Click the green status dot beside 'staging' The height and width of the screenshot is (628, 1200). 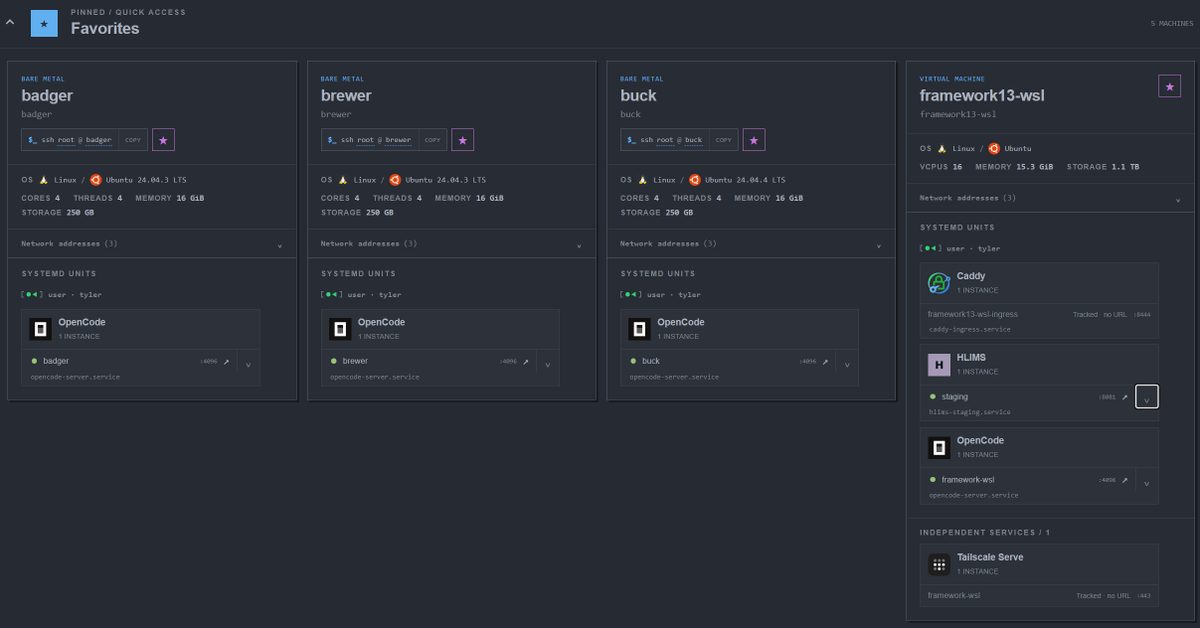coord(933,397)
